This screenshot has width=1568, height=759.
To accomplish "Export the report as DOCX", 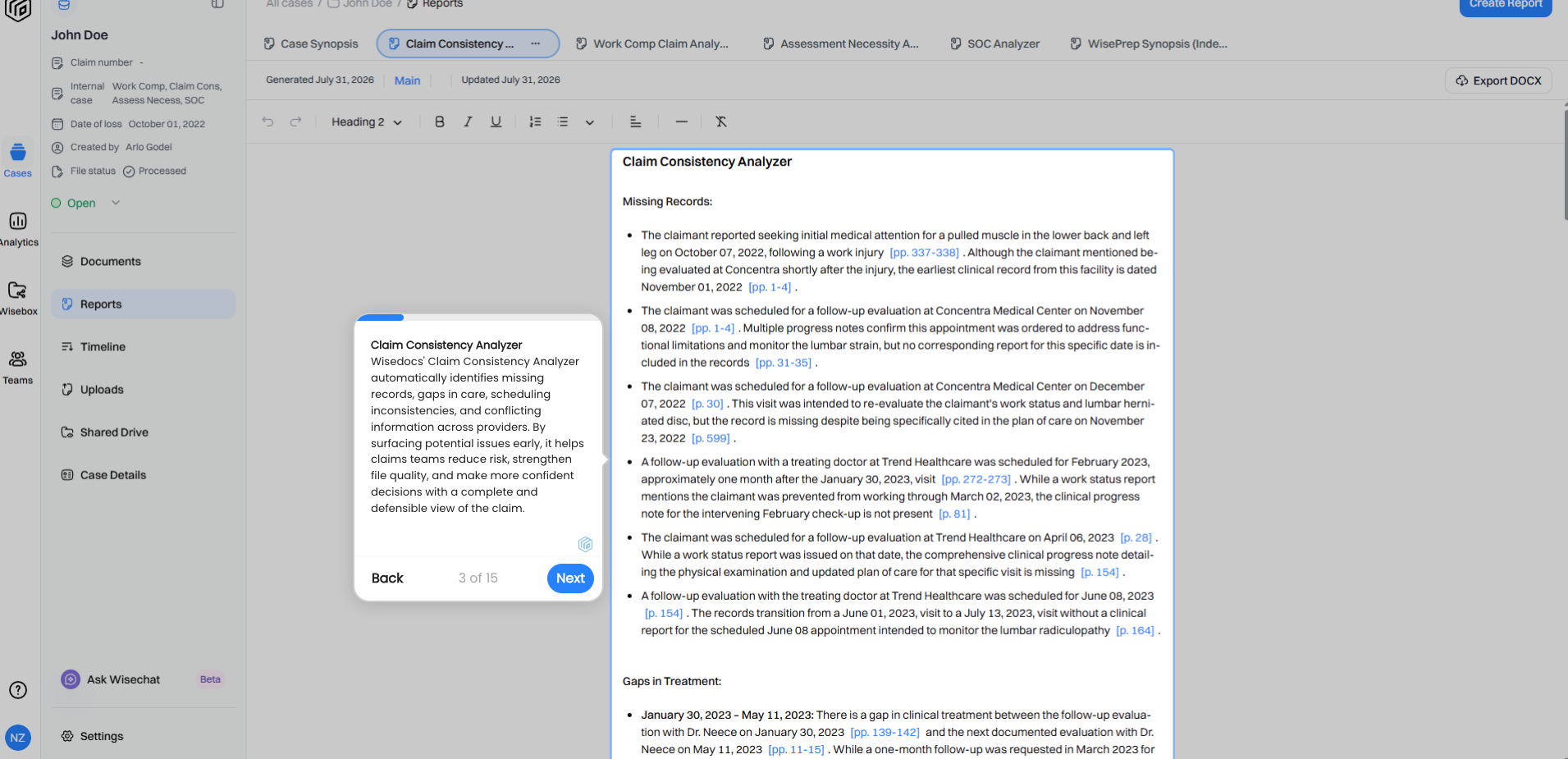I will click(1498, 80).
